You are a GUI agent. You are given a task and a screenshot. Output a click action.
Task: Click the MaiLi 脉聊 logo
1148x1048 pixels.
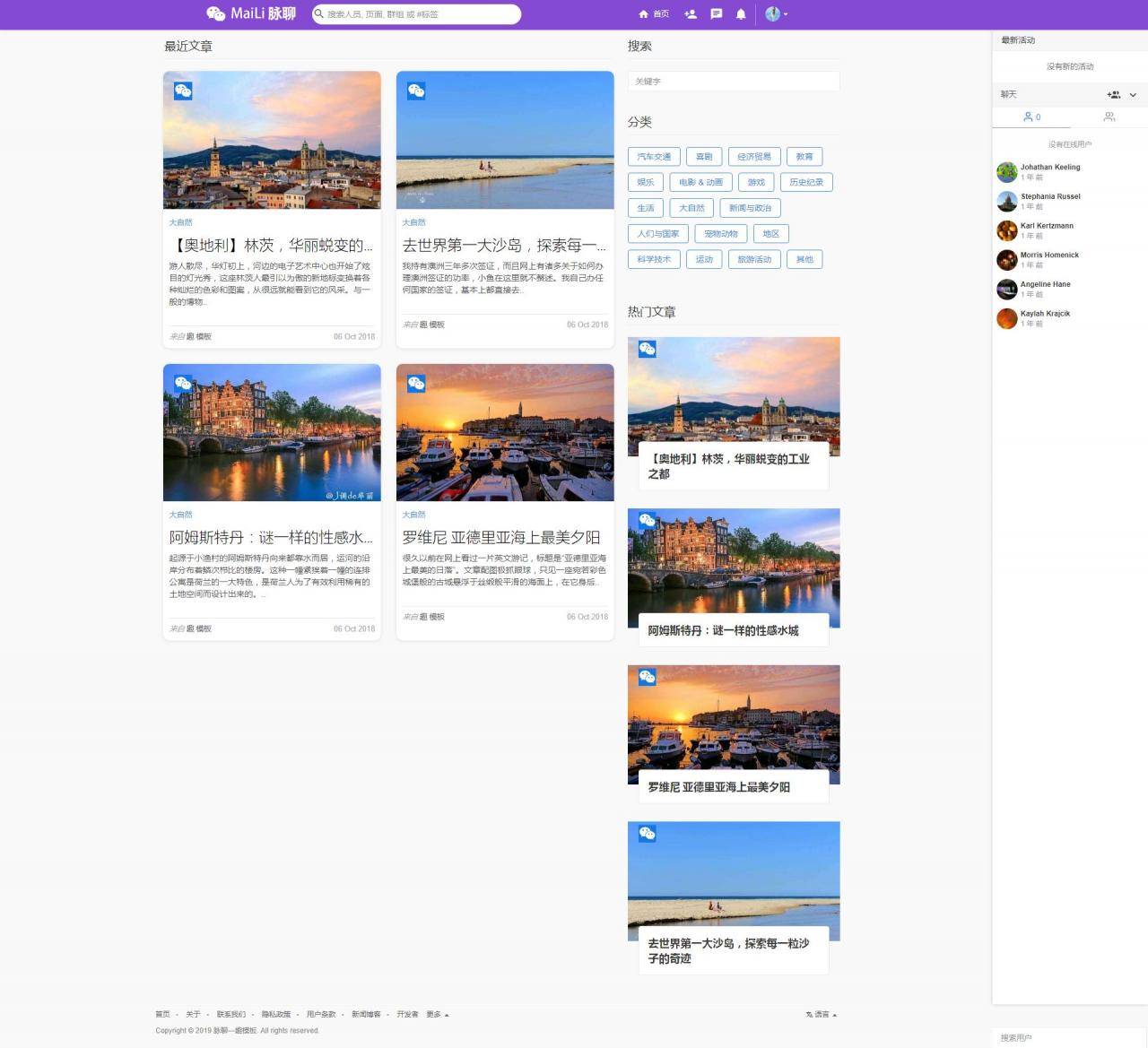251,13
